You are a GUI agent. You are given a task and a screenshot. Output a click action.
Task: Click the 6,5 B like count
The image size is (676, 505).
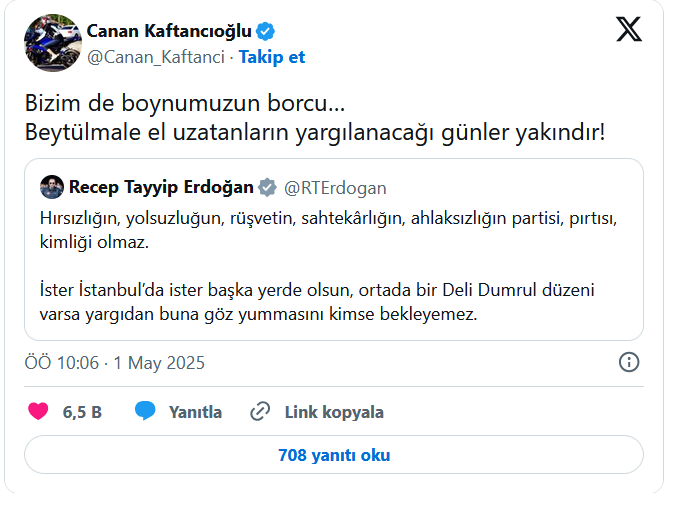(x=82, y=412)
